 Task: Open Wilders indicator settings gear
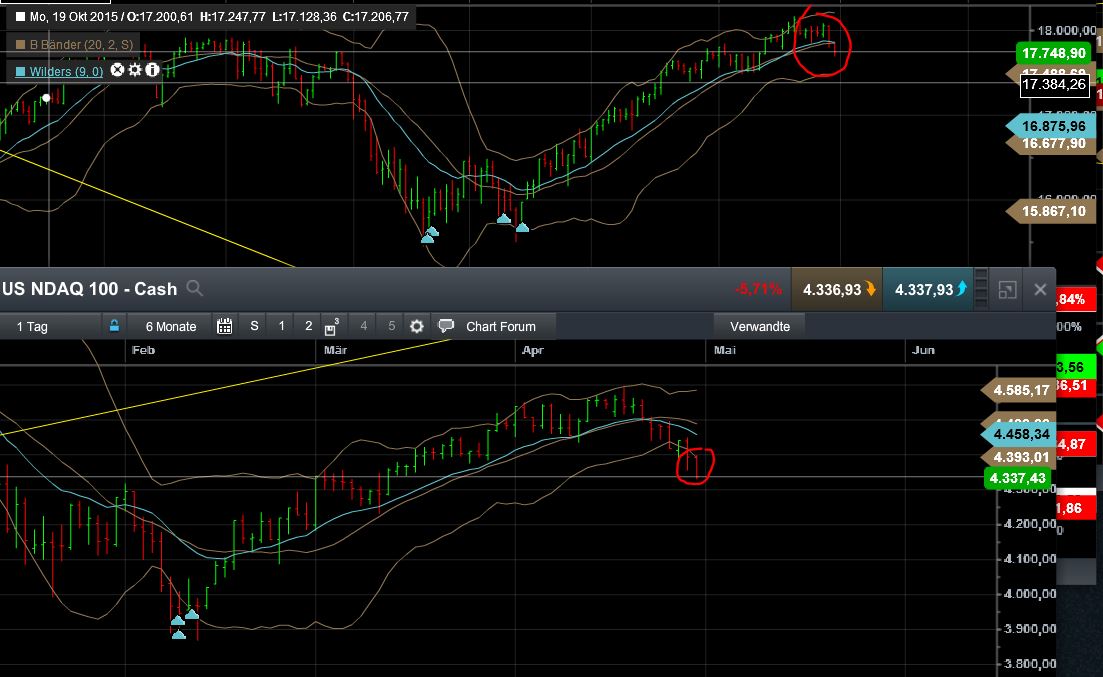point(135,69)
